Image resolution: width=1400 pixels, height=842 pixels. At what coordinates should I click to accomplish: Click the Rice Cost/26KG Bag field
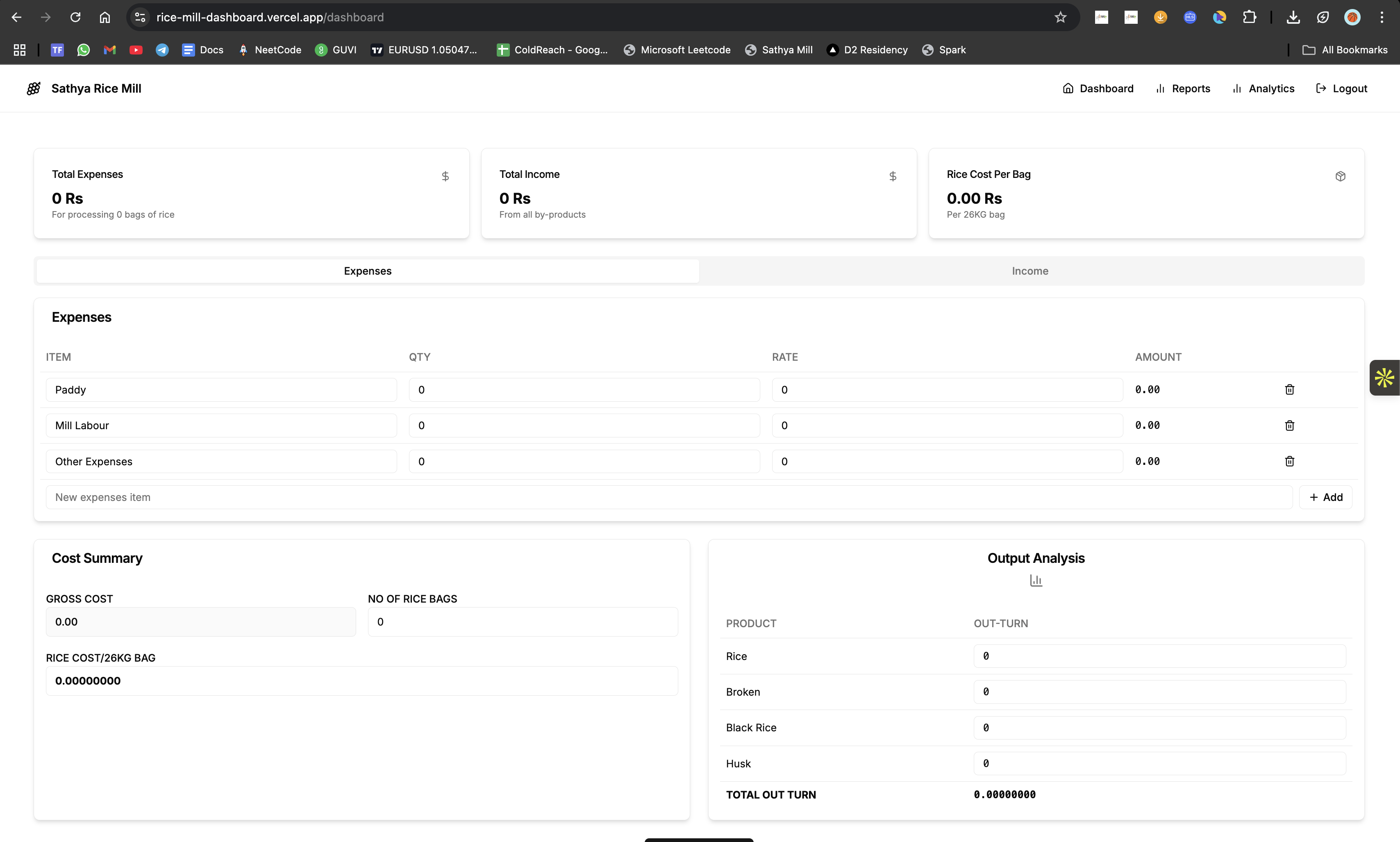(x=362, y=681)
